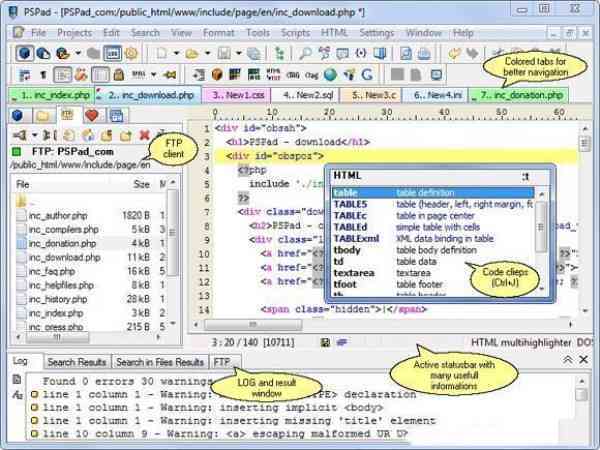Switch to the 3.. New1.css tab
The height and width of the screenshot is (450, 600).
point(237,95)
